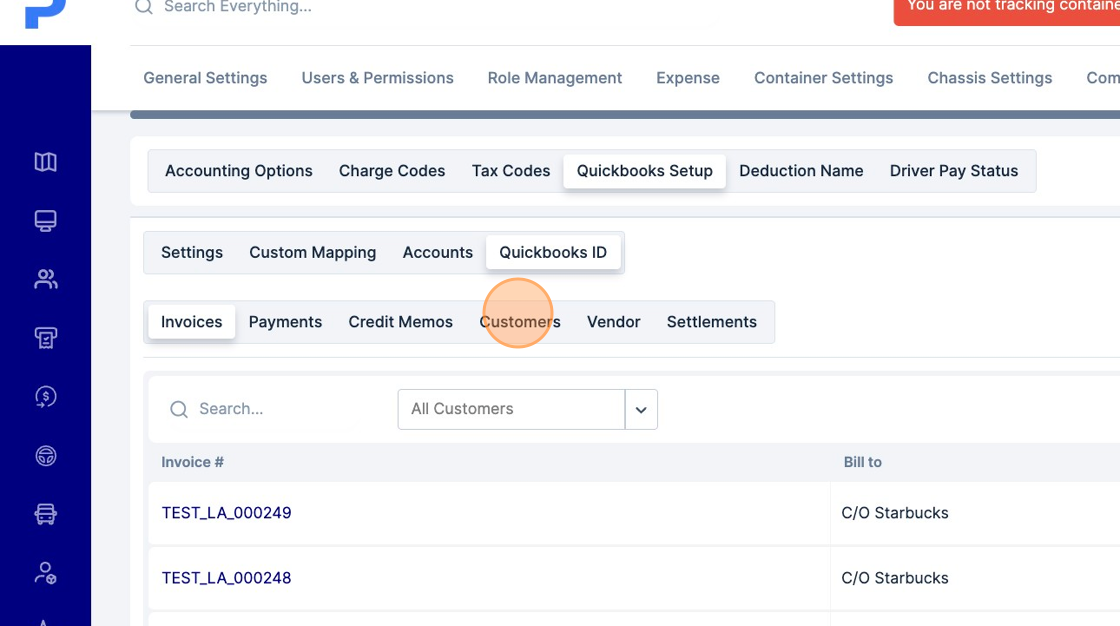Click the map icon in the sidebar

46,162
